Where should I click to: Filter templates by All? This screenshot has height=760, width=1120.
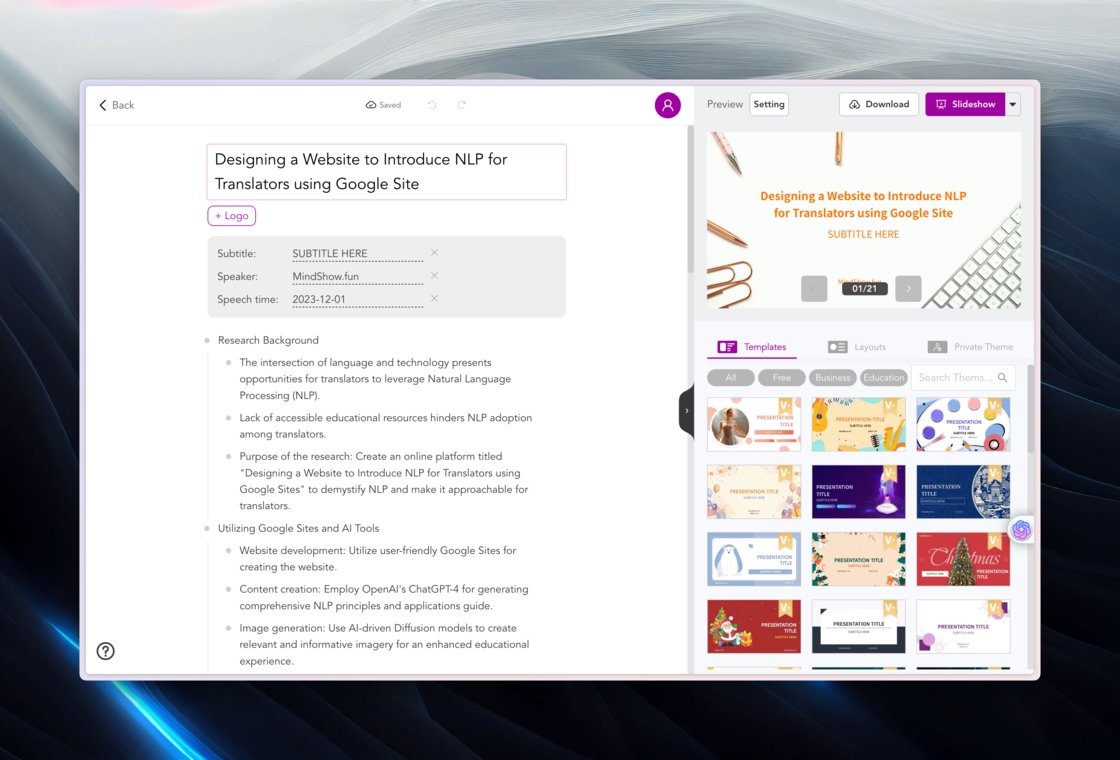pos(731,377)
